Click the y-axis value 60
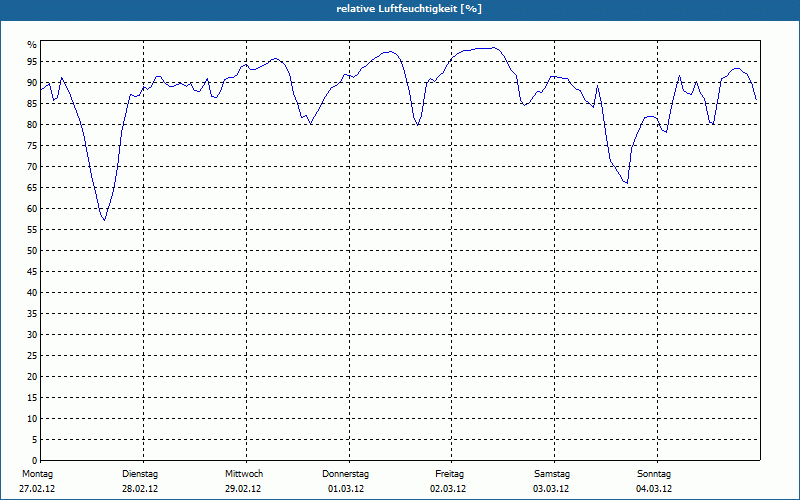This screenshot has width=800, height=500. [32, 209]
